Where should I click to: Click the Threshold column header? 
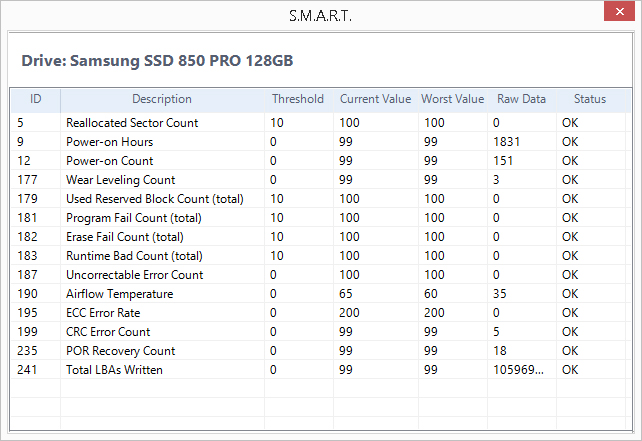point(298,99)
